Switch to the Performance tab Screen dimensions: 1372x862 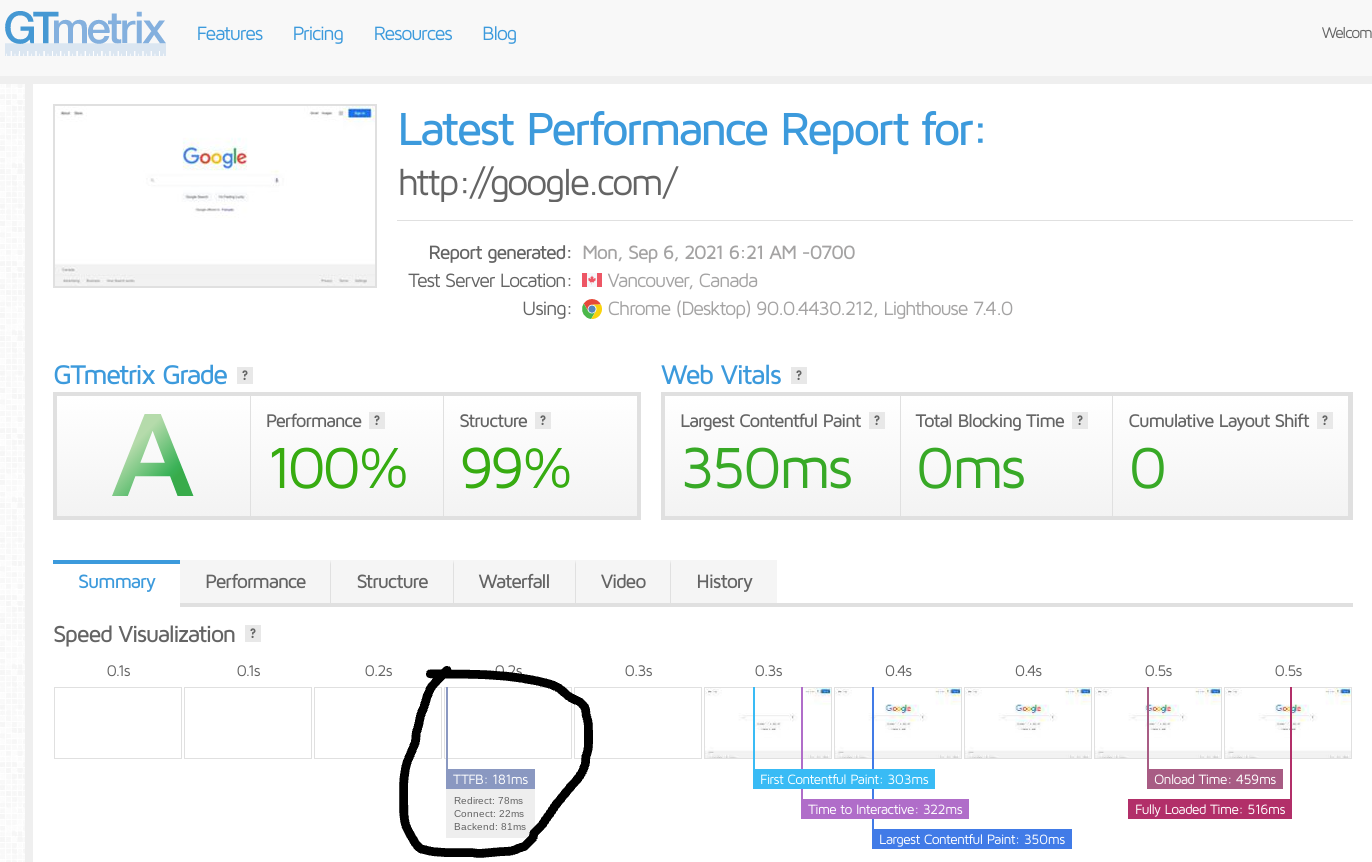tap(255, 582)
